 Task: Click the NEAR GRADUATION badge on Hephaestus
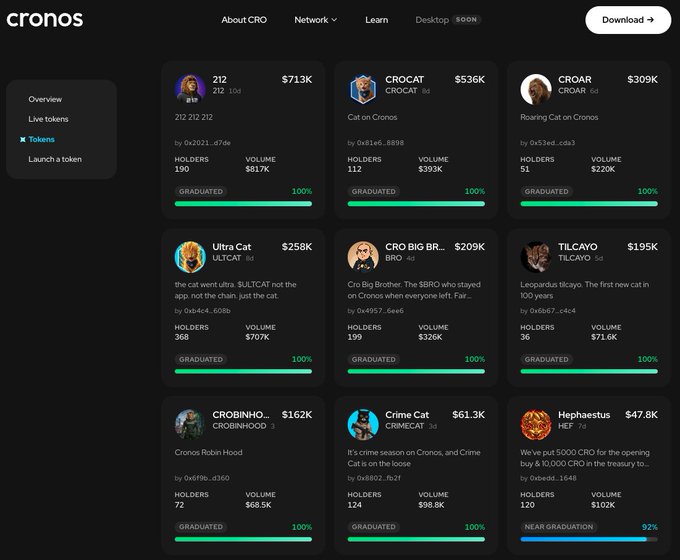pyautogui.click(x=559, y=527)
